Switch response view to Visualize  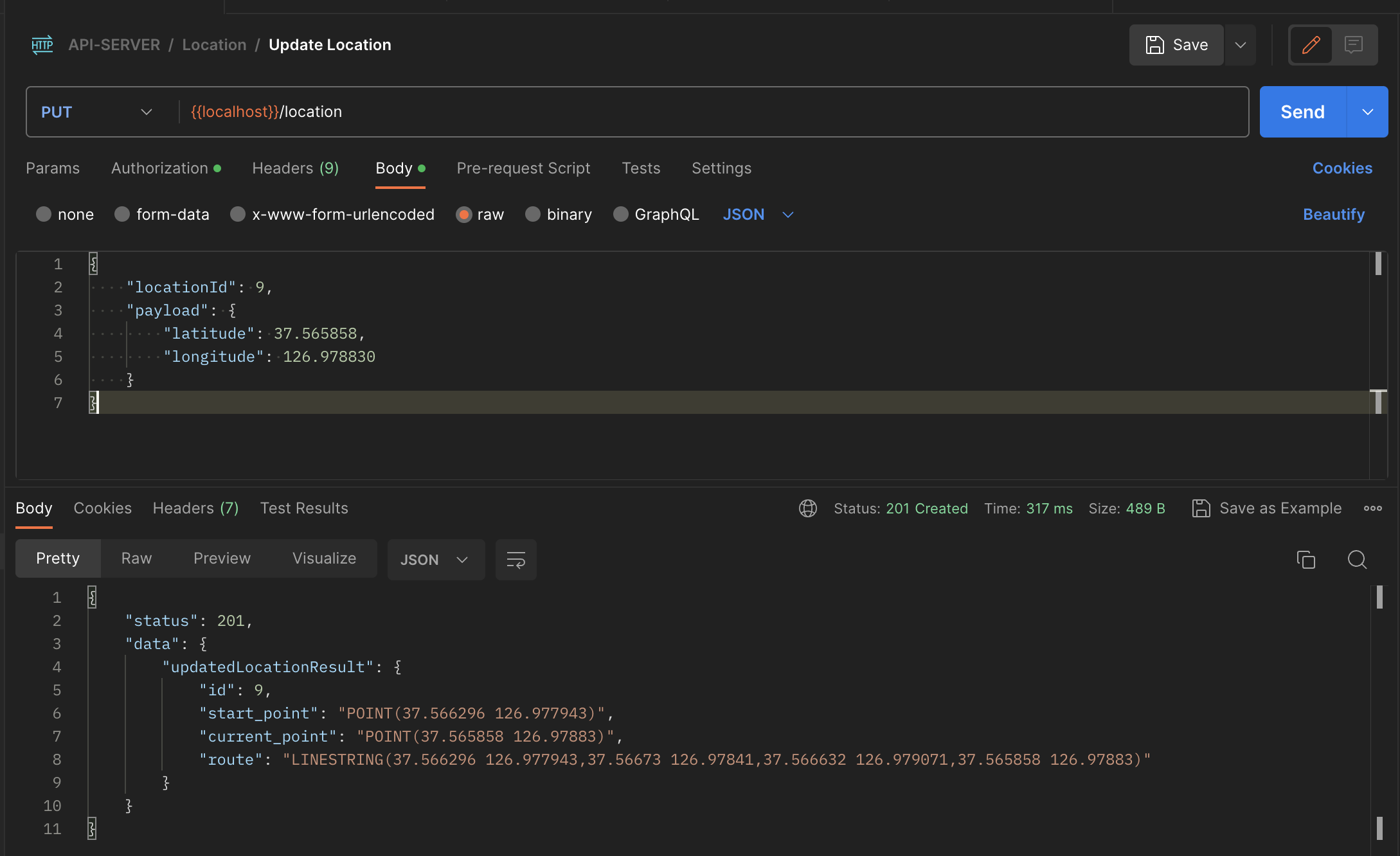pos(324,558)
